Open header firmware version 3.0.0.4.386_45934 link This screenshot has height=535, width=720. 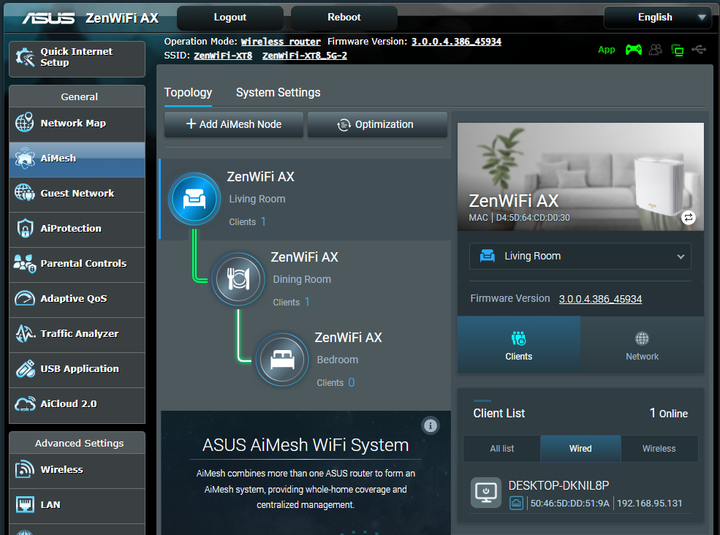pyautogui.click(x=456, y=42)
